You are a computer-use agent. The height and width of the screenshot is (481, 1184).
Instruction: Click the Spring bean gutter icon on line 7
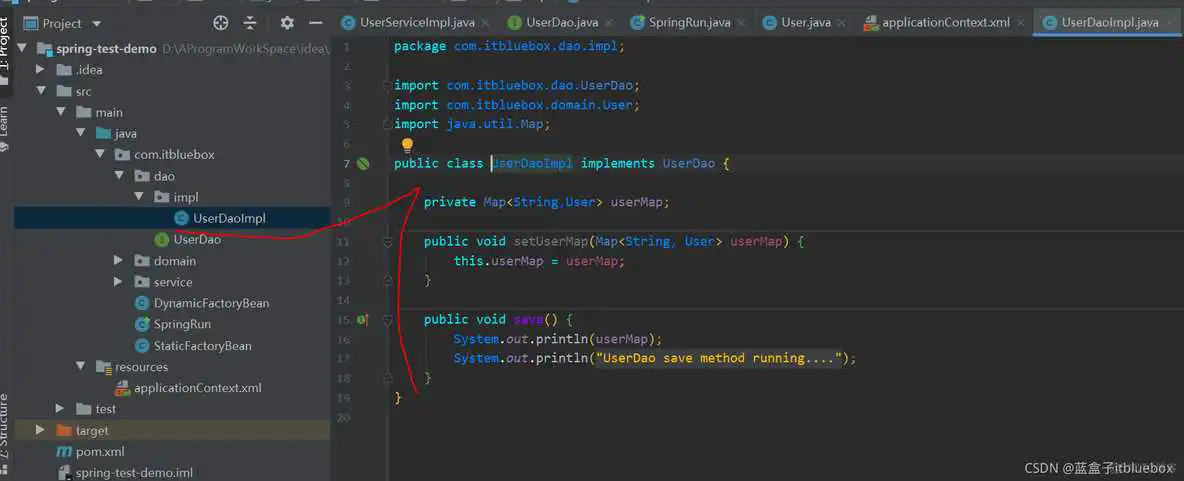(x=364, y=163)
